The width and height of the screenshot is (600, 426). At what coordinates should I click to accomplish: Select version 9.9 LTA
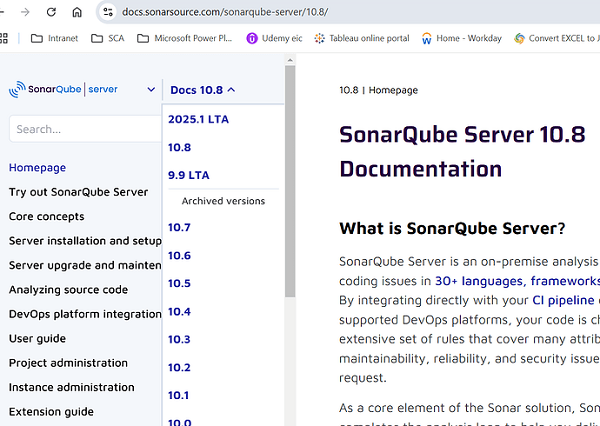189,175
